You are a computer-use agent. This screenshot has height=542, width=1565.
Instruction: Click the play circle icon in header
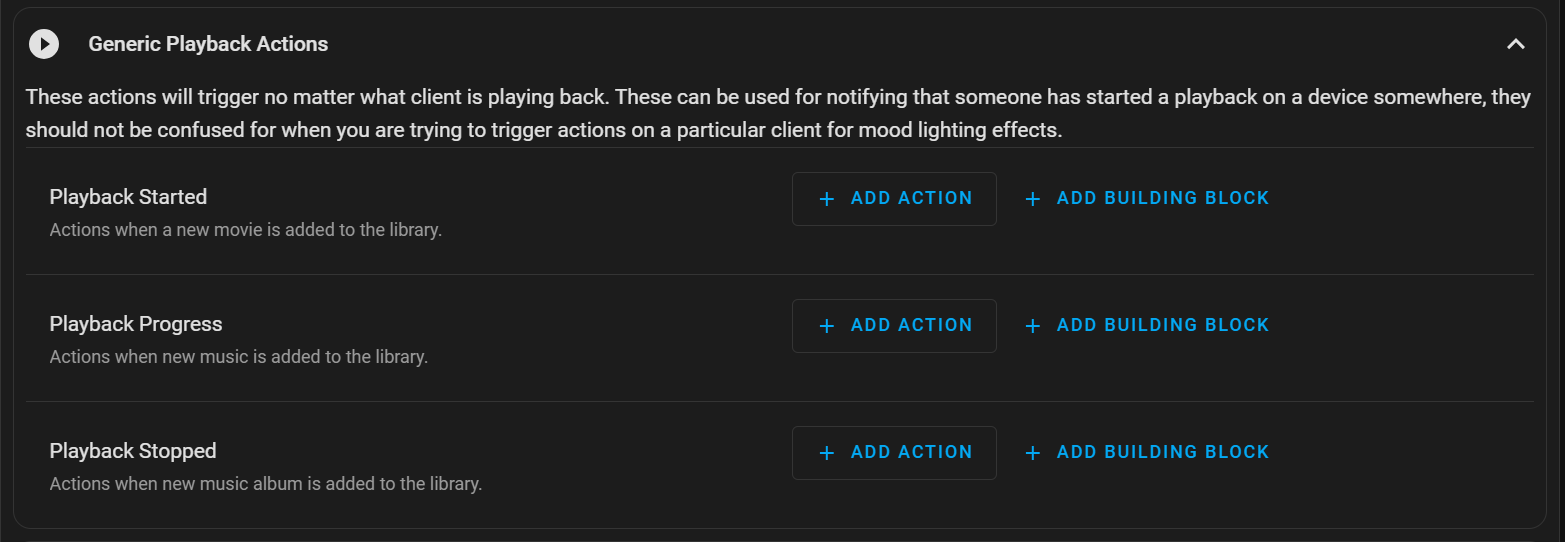[x=44, y=44]
